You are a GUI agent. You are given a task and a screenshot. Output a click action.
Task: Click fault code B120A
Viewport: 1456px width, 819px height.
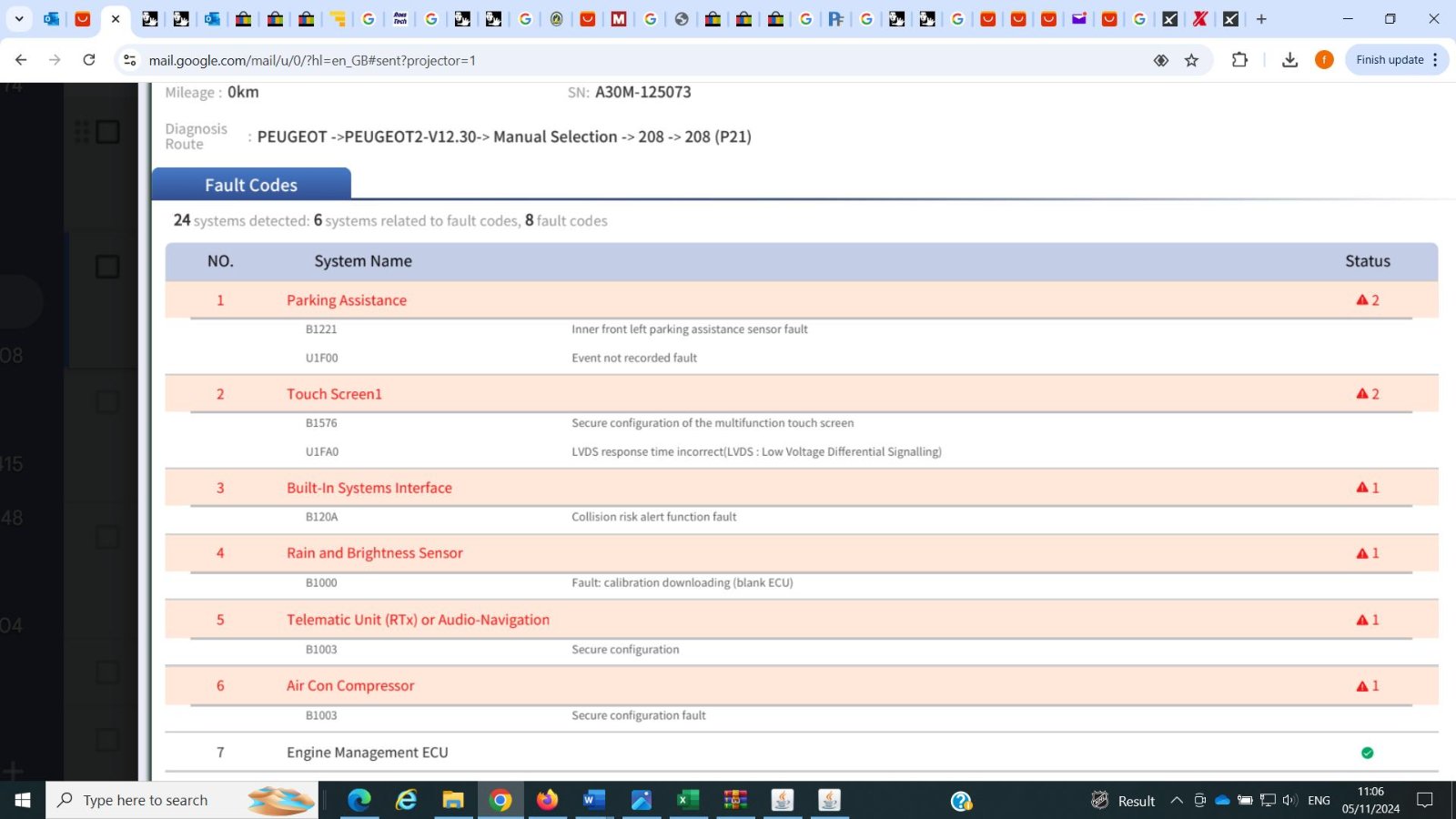[x=321, y=517]
